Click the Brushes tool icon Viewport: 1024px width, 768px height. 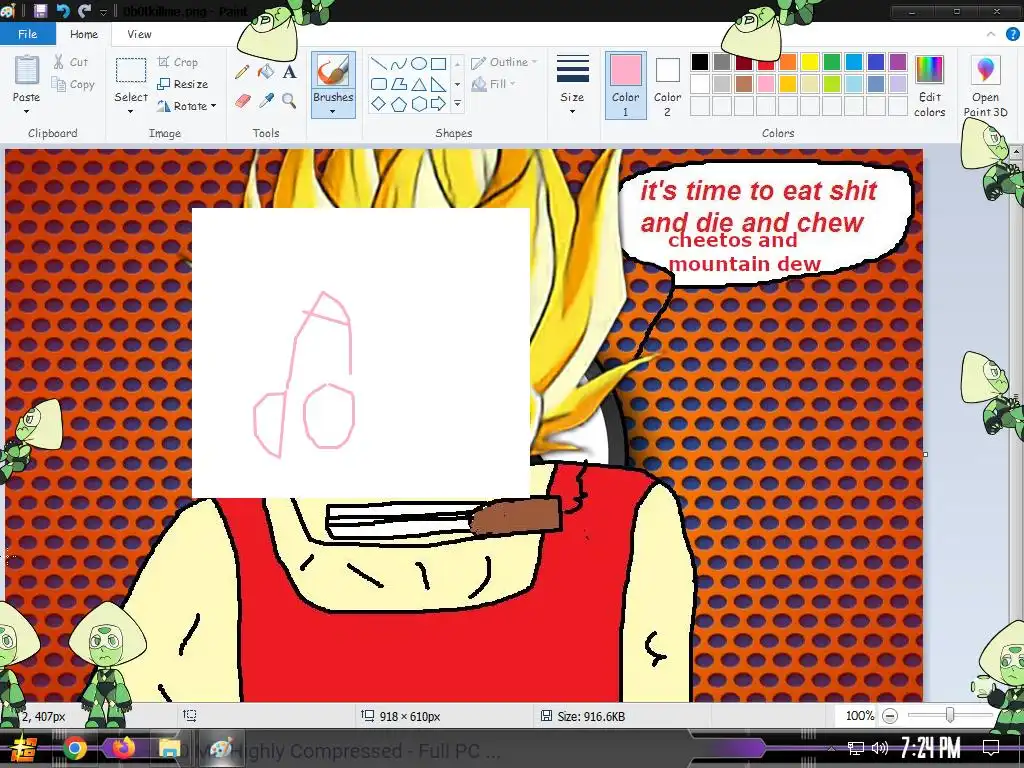333,71
